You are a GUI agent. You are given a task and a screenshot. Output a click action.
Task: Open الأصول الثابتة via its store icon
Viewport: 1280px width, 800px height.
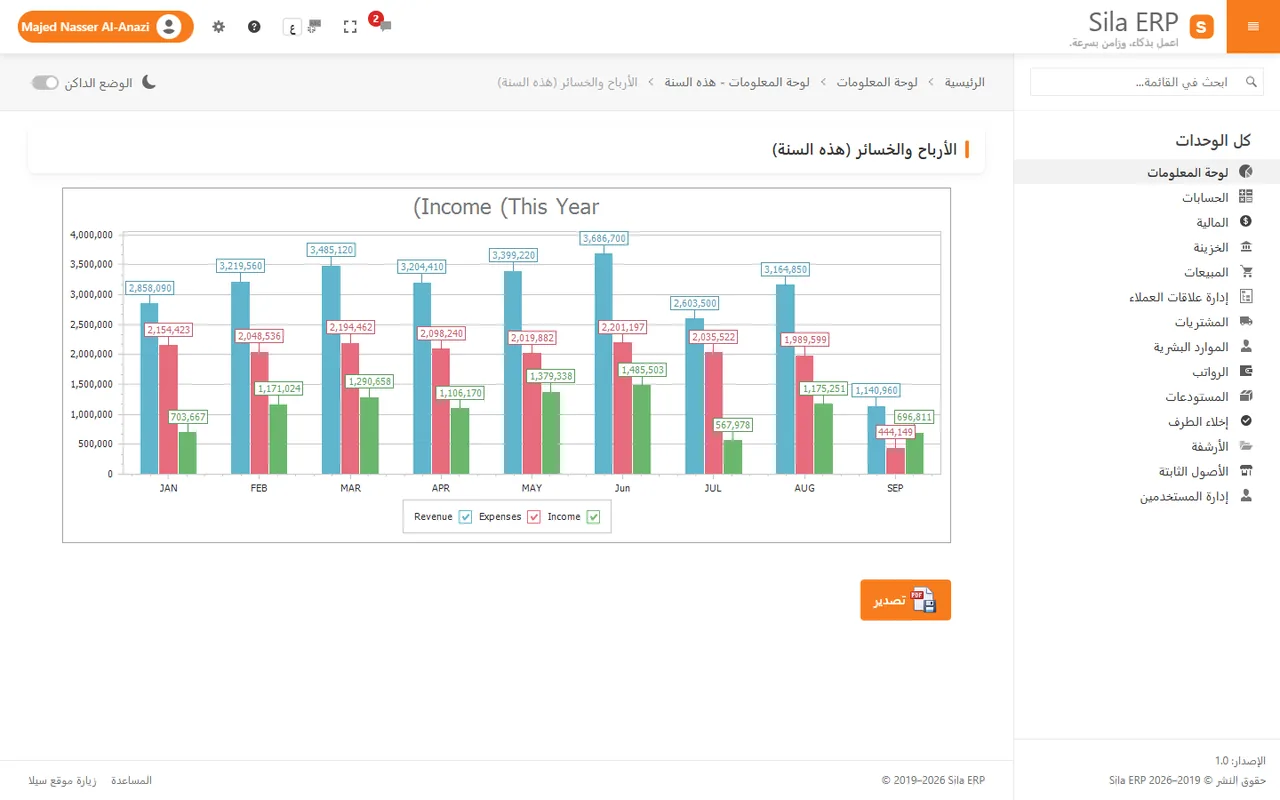(1246, 471)
